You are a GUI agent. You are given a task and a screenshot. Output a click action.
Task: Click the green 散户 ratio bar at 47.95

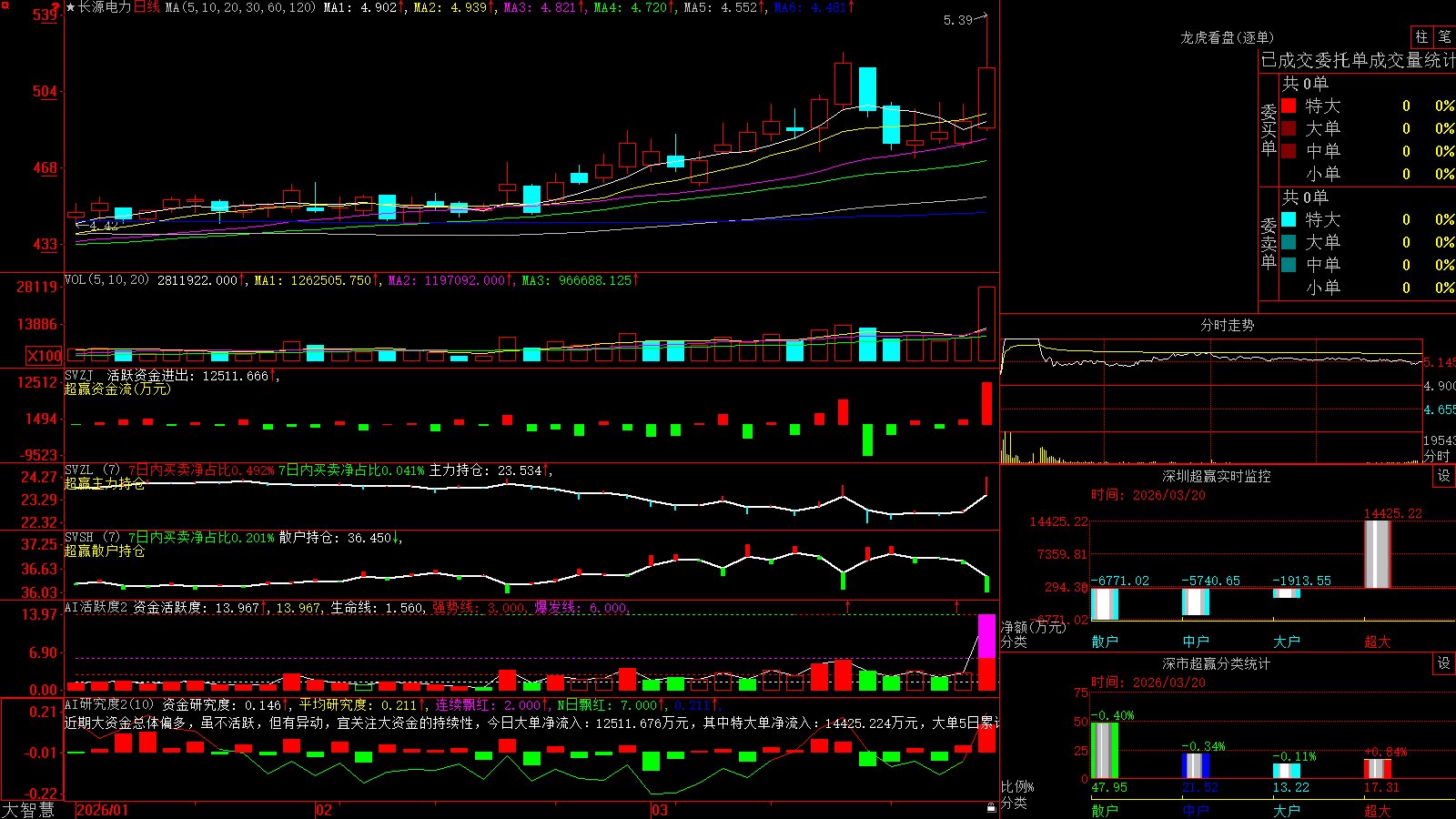point(1105,751)
